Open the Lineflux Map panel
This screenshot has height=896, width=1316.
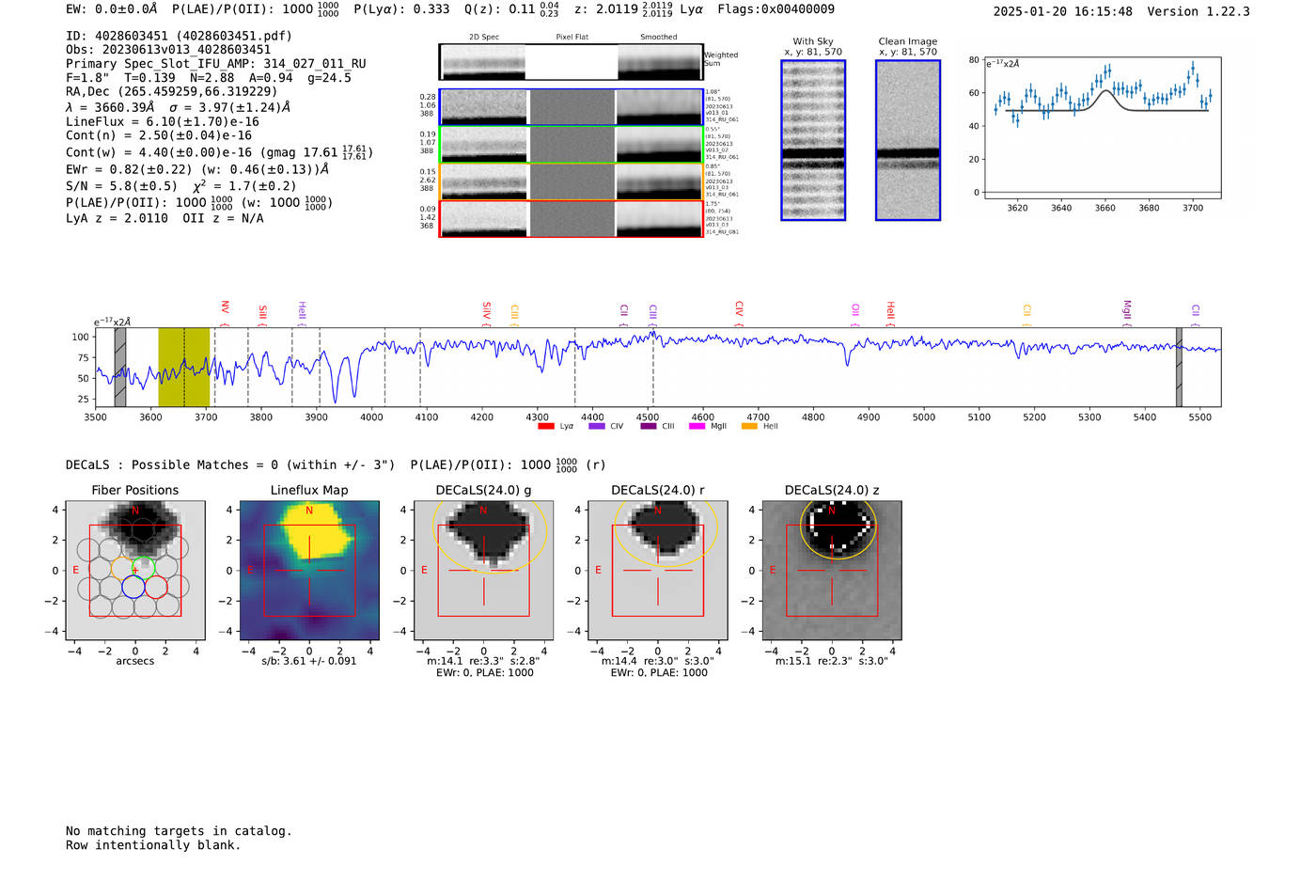point(309,571)
